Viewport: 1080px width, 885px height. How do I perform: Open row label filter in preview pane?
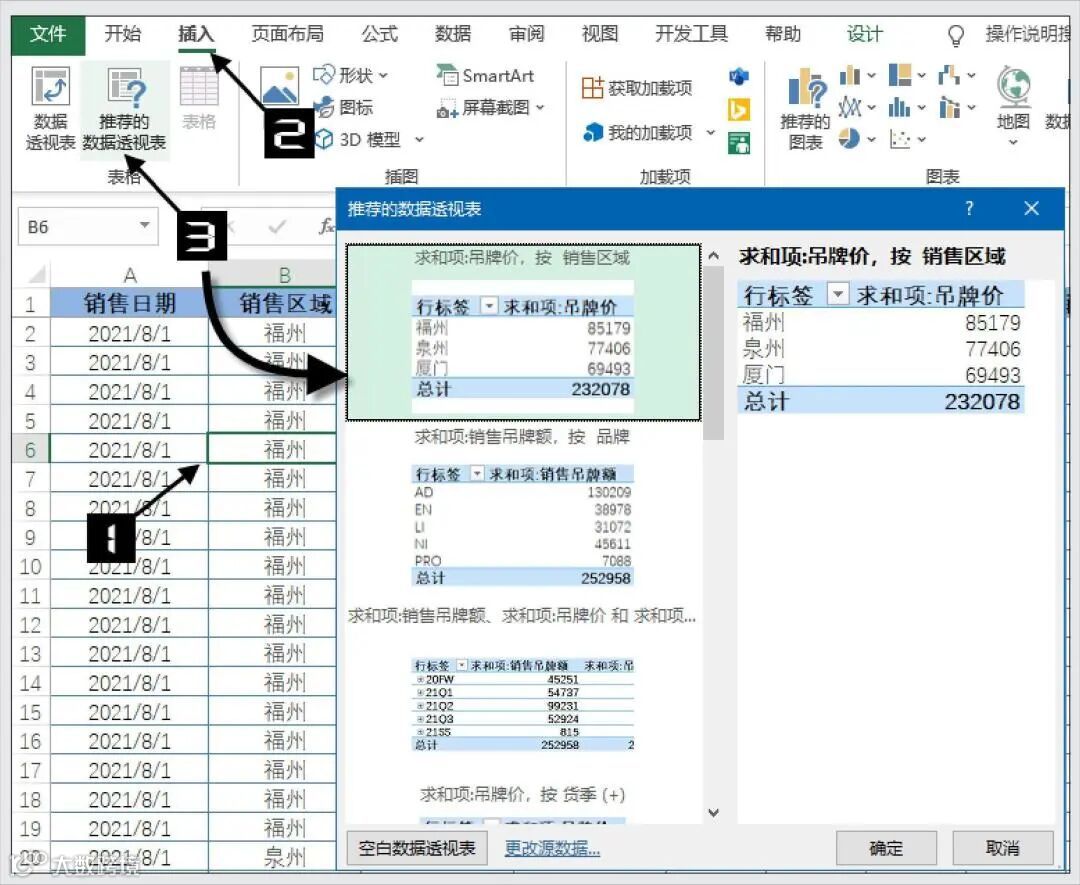tap(837, 295)
